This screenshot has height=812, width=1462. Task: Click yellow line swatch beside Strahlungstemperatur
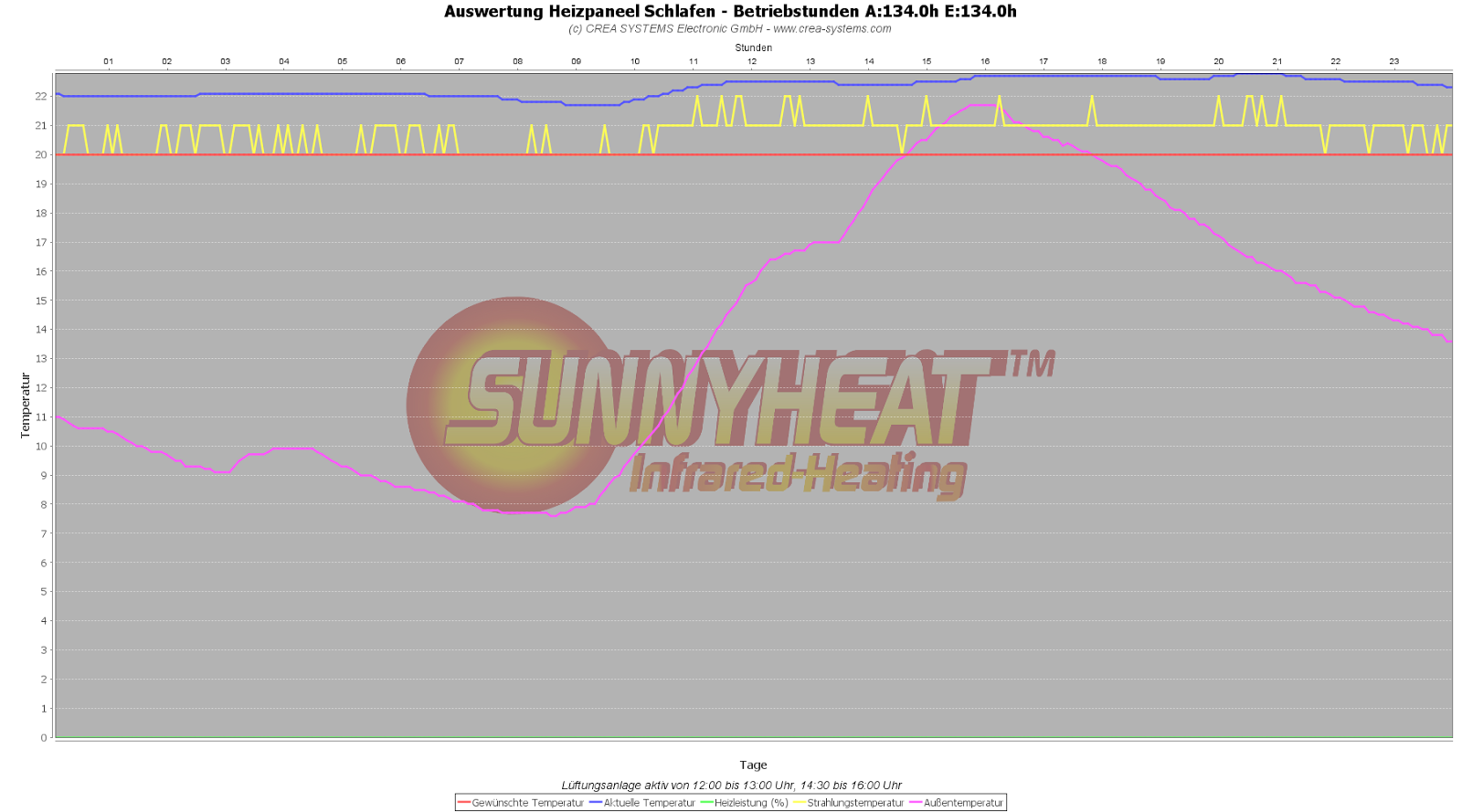pyautogui.click(x=800, y=803)
